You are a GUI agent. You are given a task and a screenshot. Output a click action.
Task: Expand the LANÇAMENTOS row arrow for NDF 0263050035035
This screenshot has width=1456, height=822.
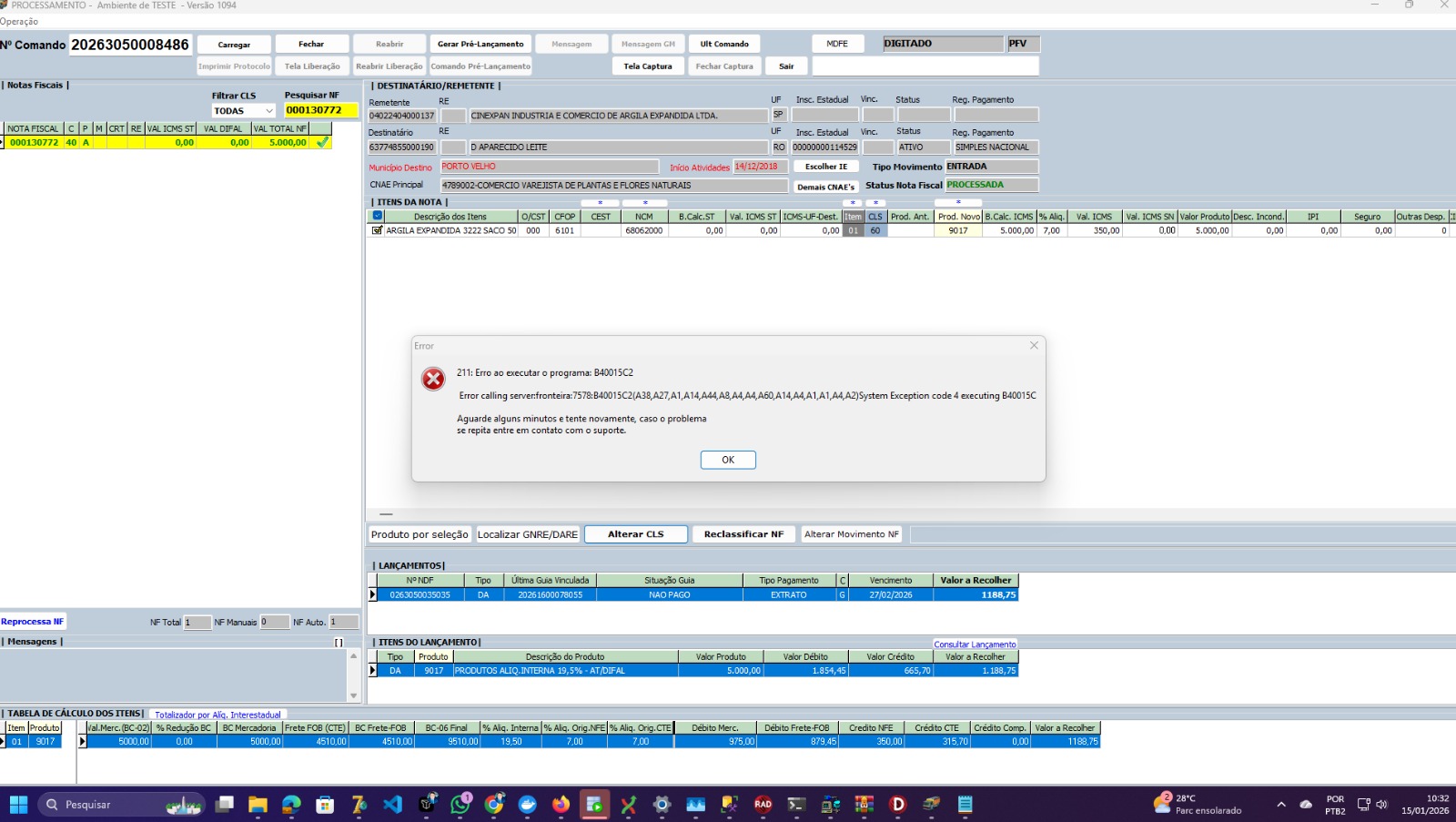[372, 594]
